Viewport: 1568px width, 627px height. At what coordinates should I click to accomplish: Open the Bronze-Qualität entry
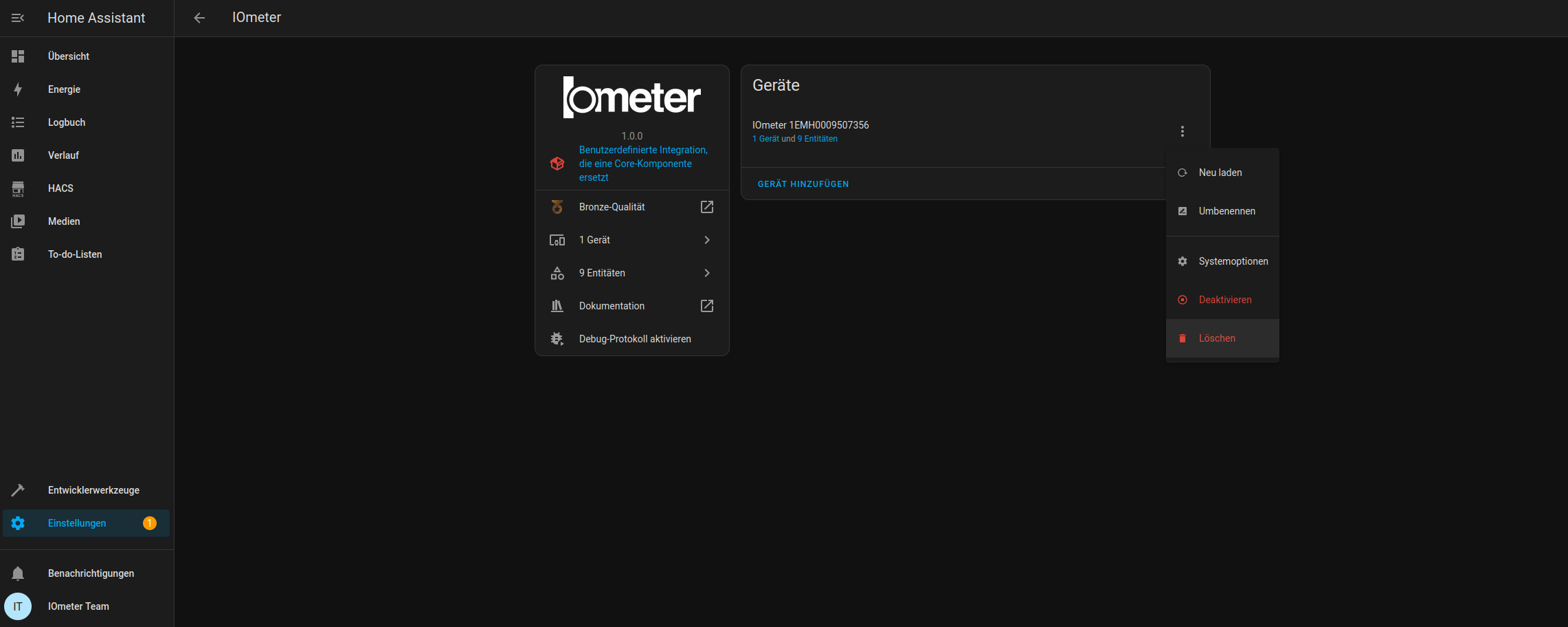[x=632, y=207]
